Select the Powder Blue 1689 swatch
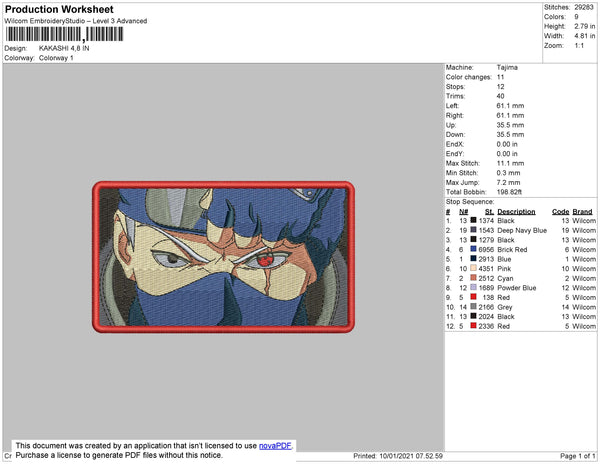 [473, 287]
